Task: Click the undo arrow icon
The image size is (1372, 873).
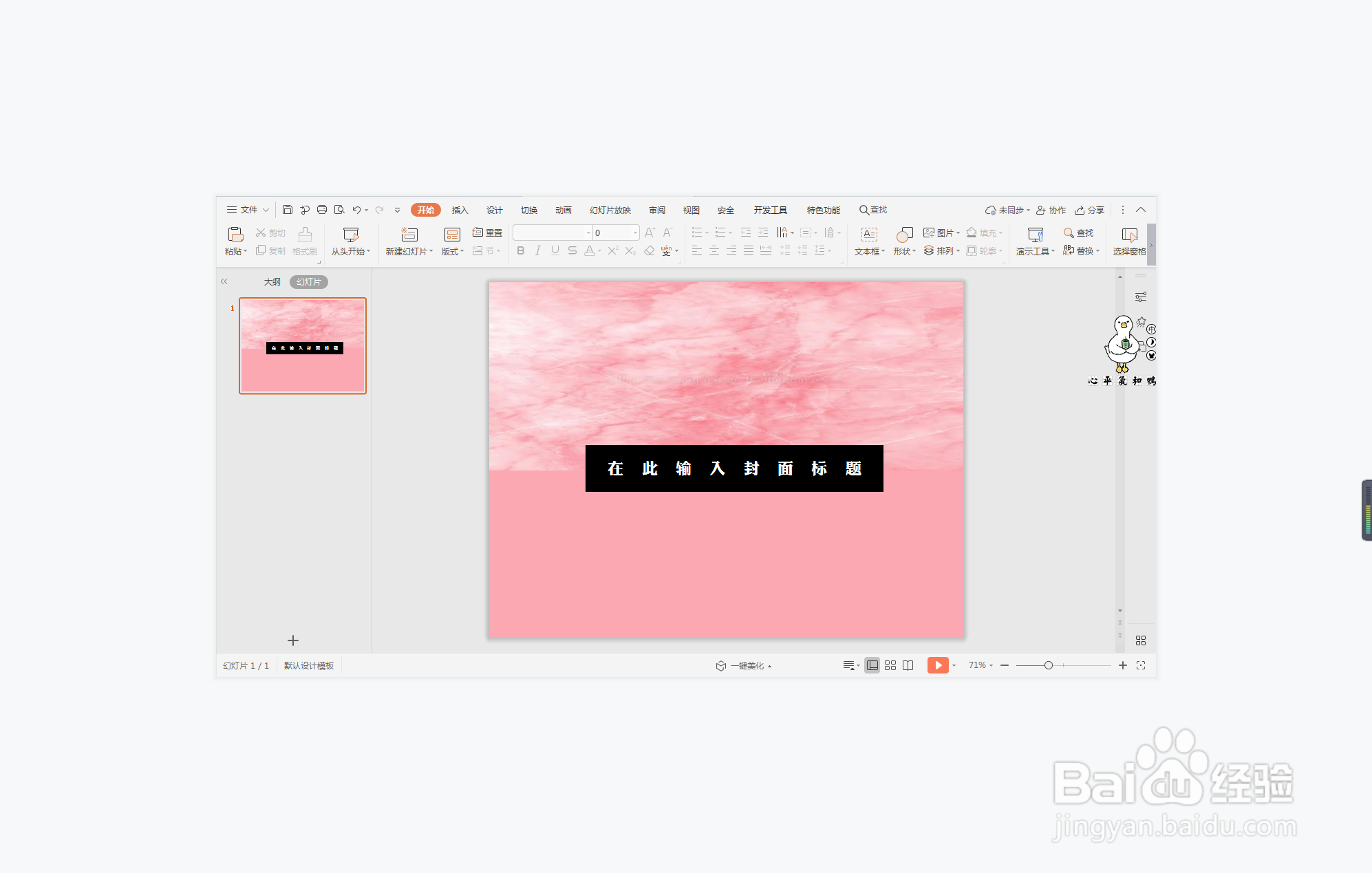Action: [x=356, y=210]
